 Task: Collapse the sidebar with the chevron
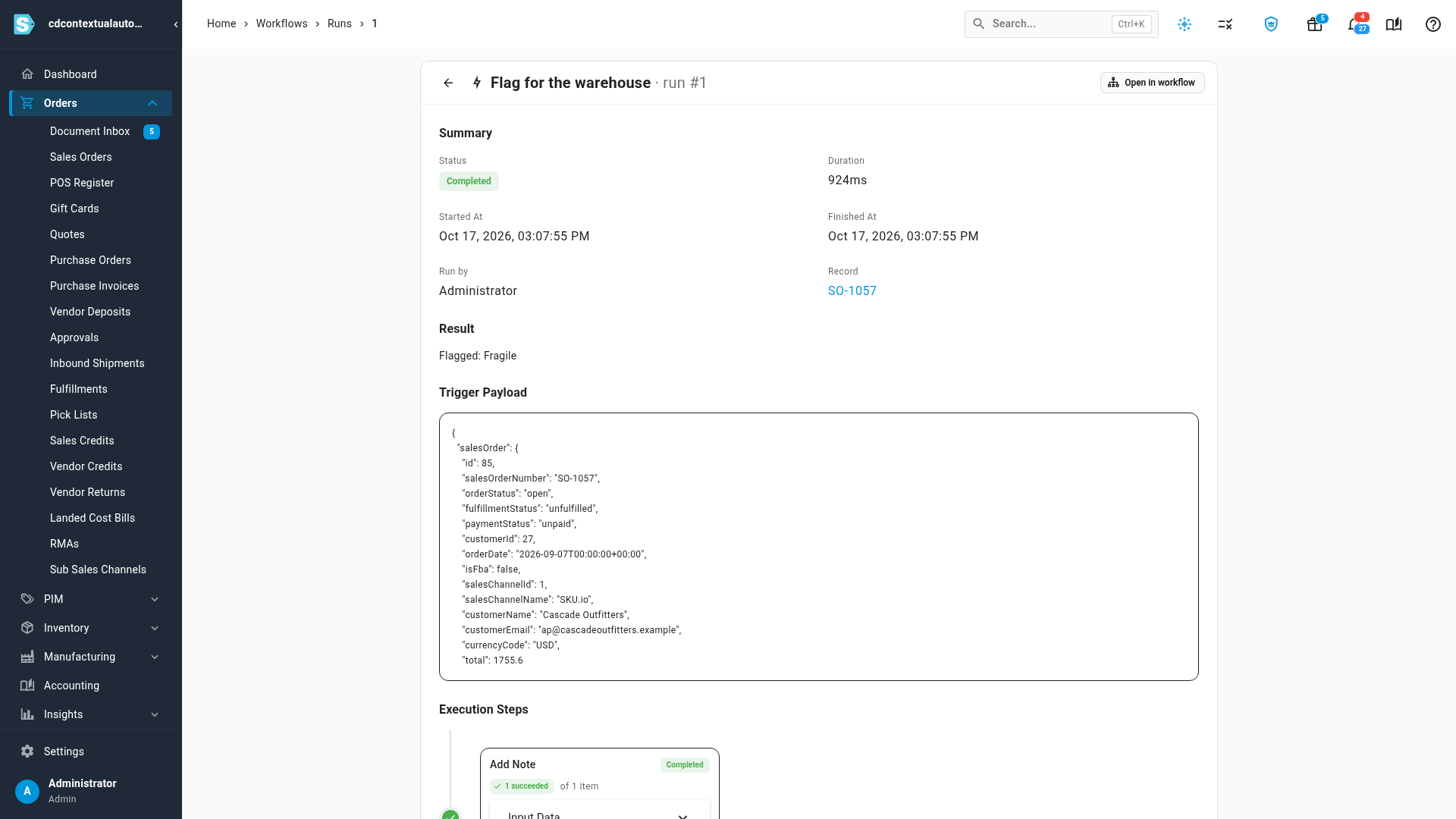[175, 24]
